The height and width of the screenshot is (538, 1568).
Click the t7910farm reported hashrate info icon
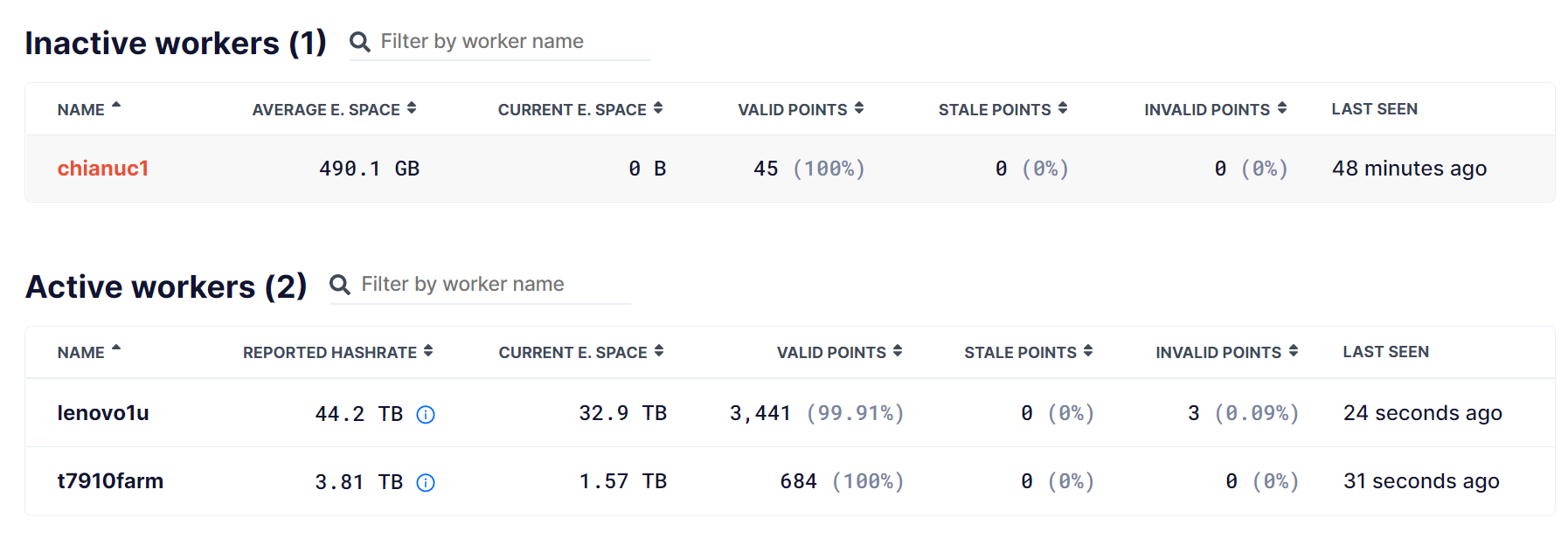point(426,483)
